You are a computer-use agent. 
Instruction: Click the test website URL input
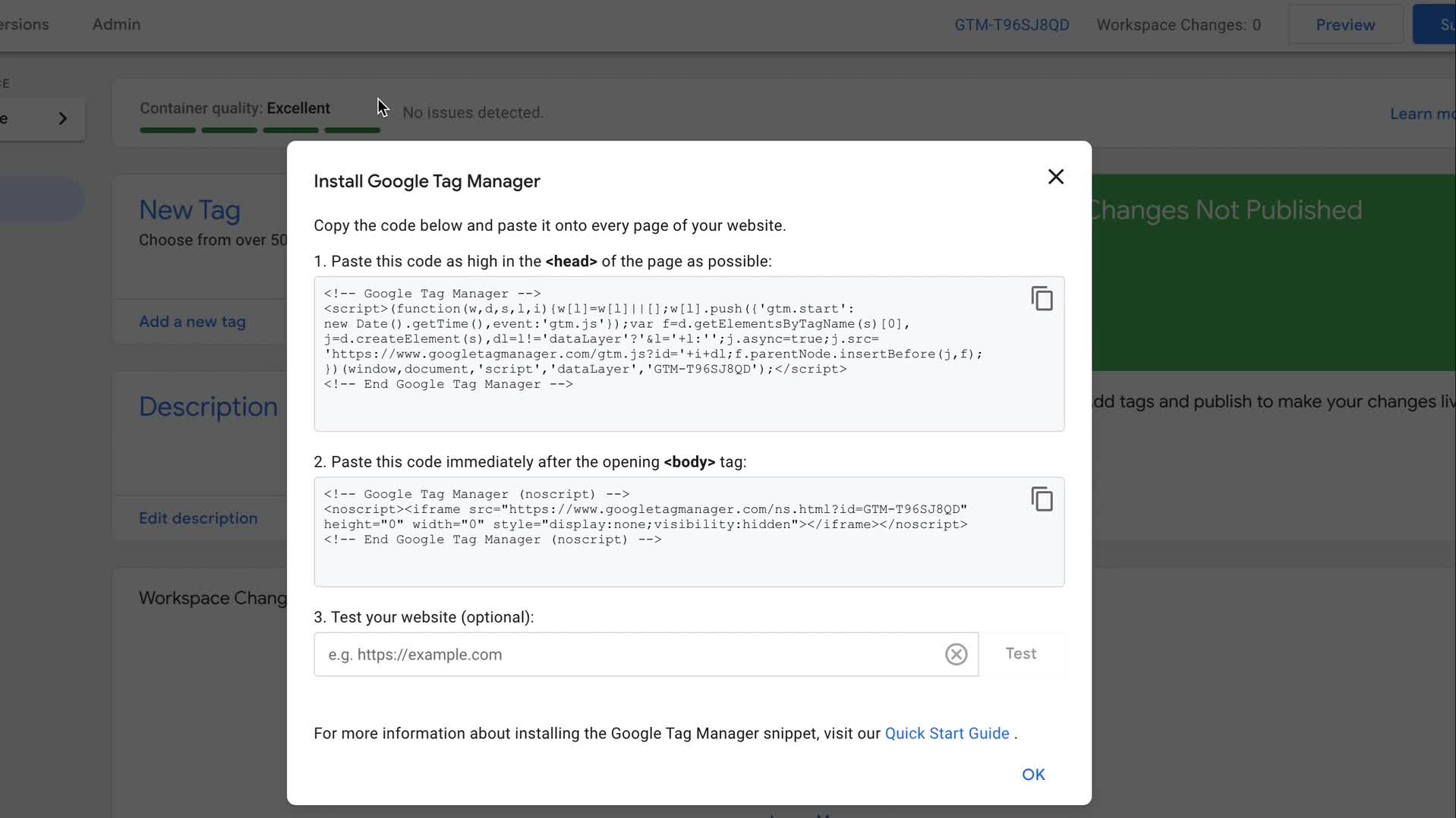[630, 654]
